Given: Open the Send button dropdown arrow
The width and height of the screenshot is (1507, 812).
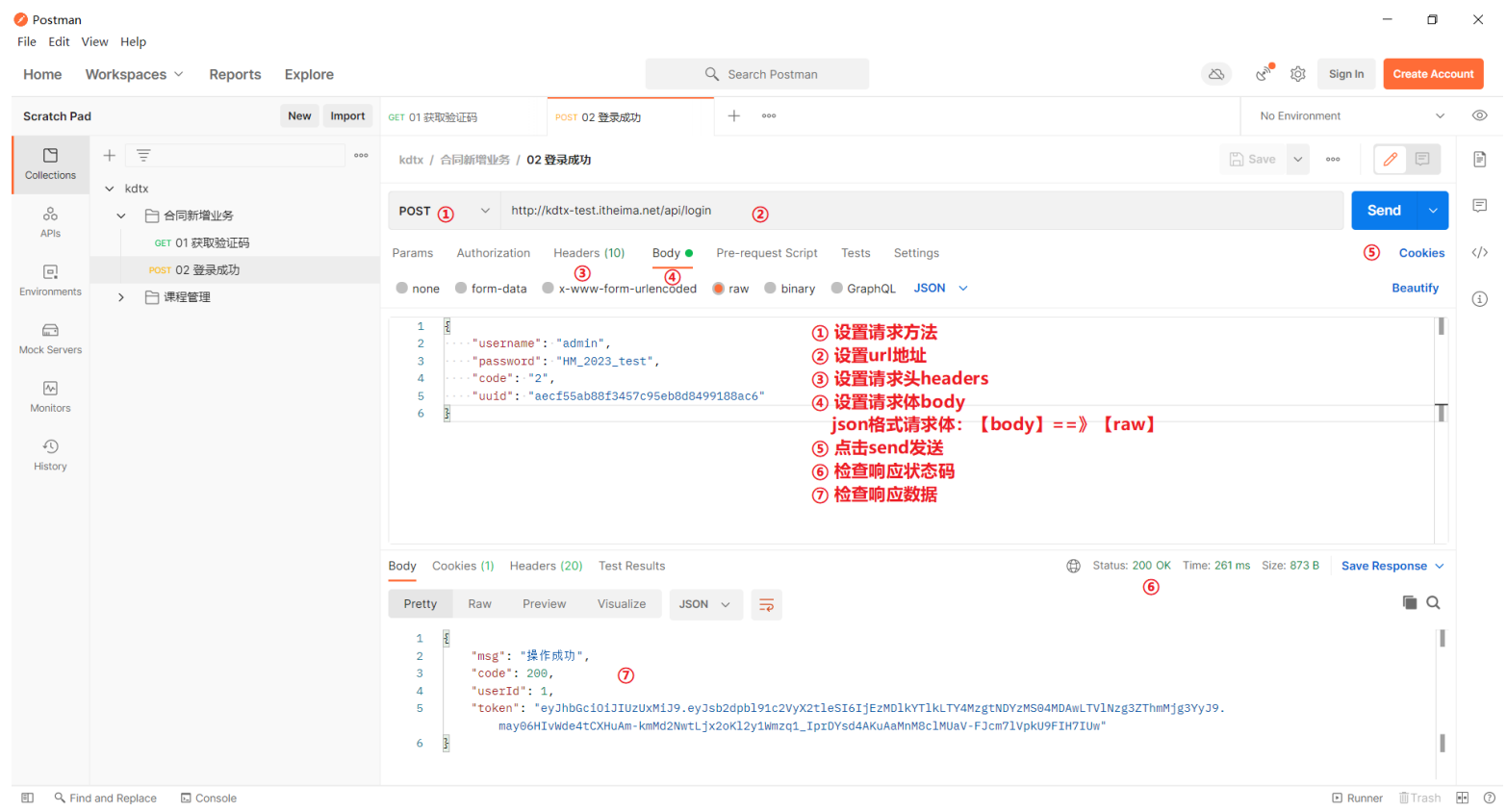Looking at the screenshot, I should click(1432, 211).
